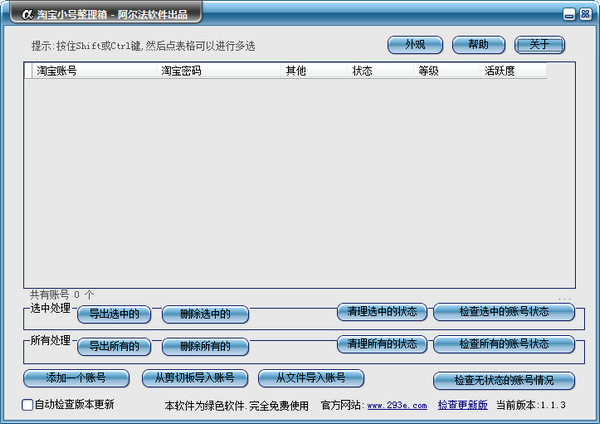This screenshot has width=600, height=424.
Task: Click 删除所有的 button
Action: click(x=205, y=346)
